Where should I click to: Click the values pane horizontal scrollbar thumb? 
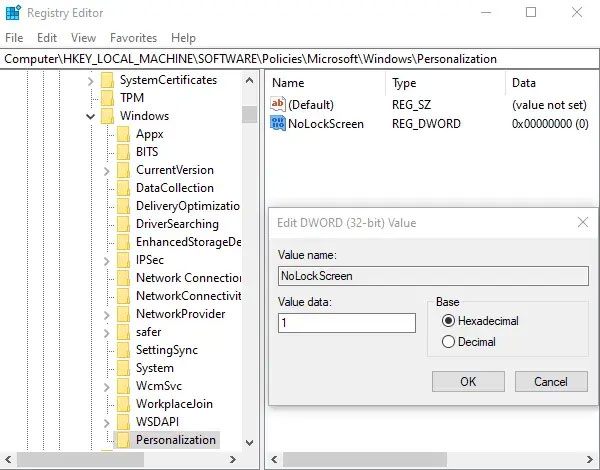[365, 459]
